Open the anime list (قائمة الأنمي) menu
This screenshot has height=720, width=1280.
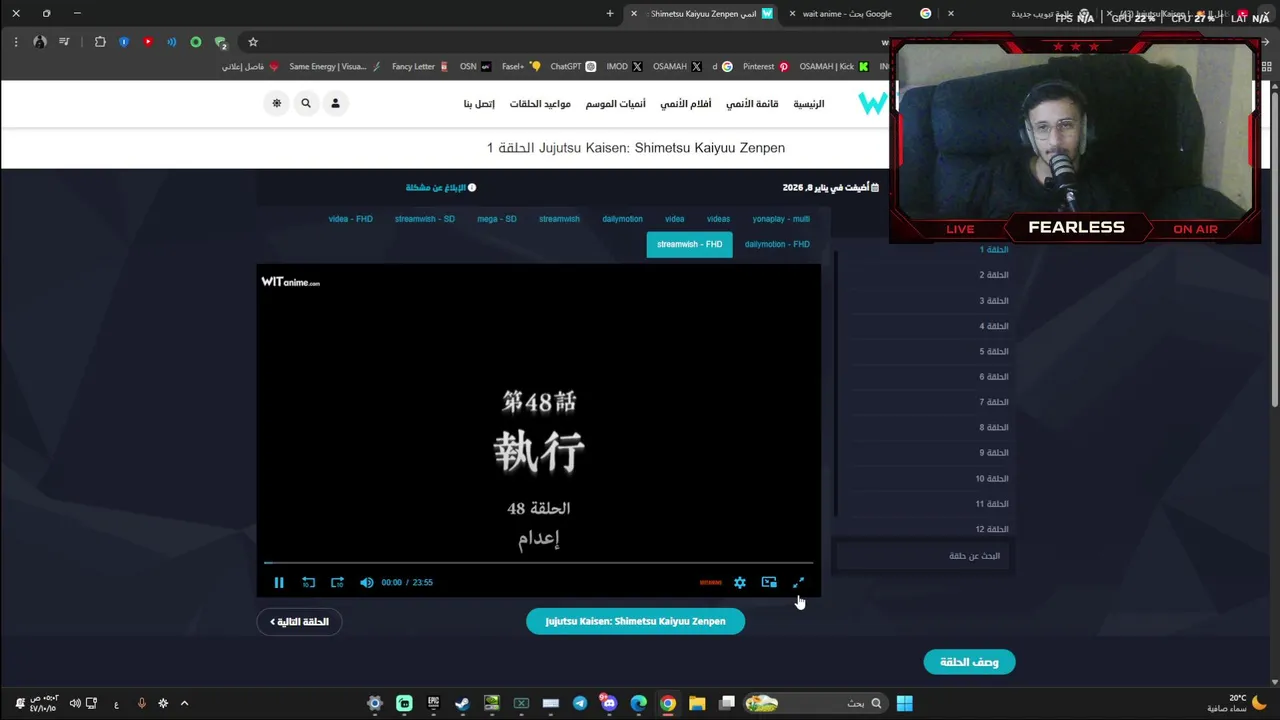pos(752,104)
